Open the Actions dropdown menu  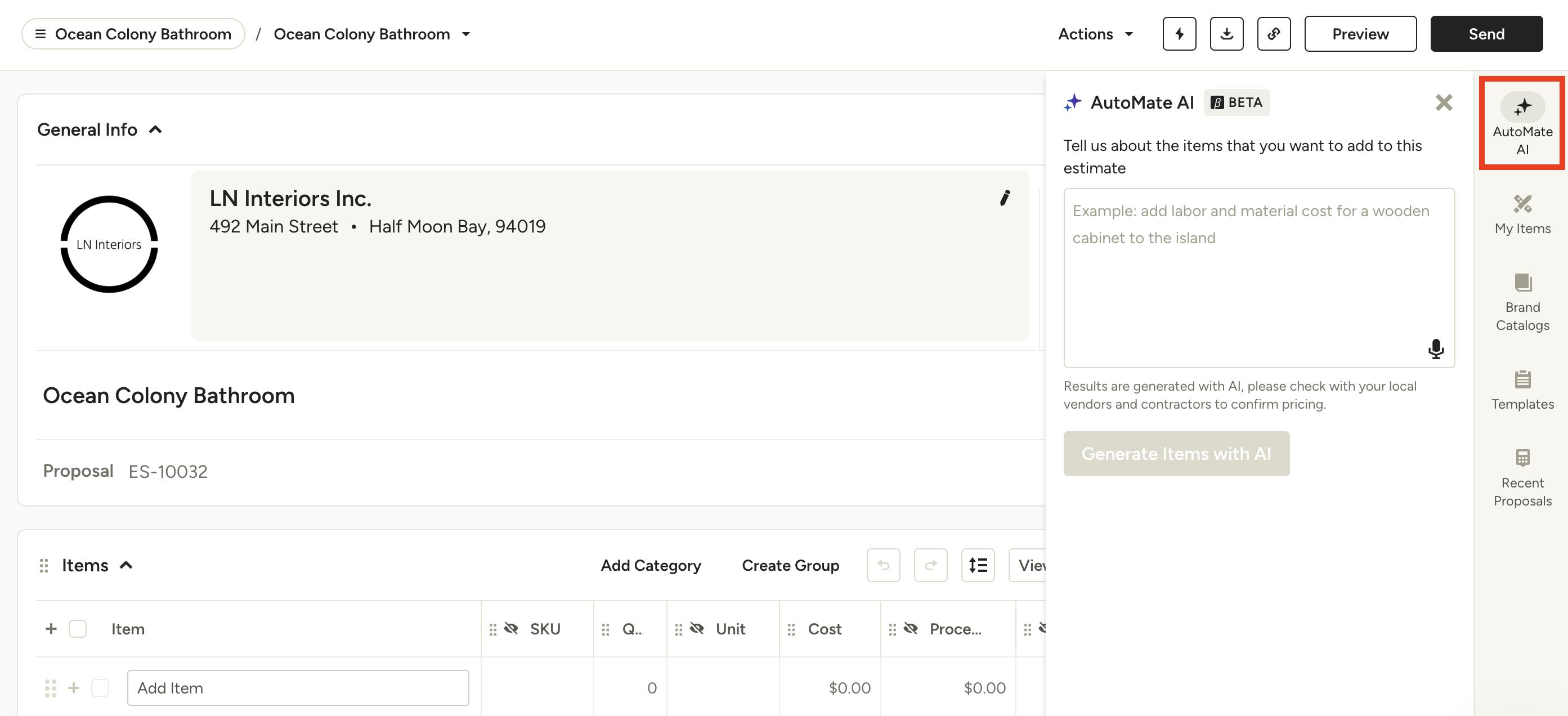click(x=1095, y=34)
